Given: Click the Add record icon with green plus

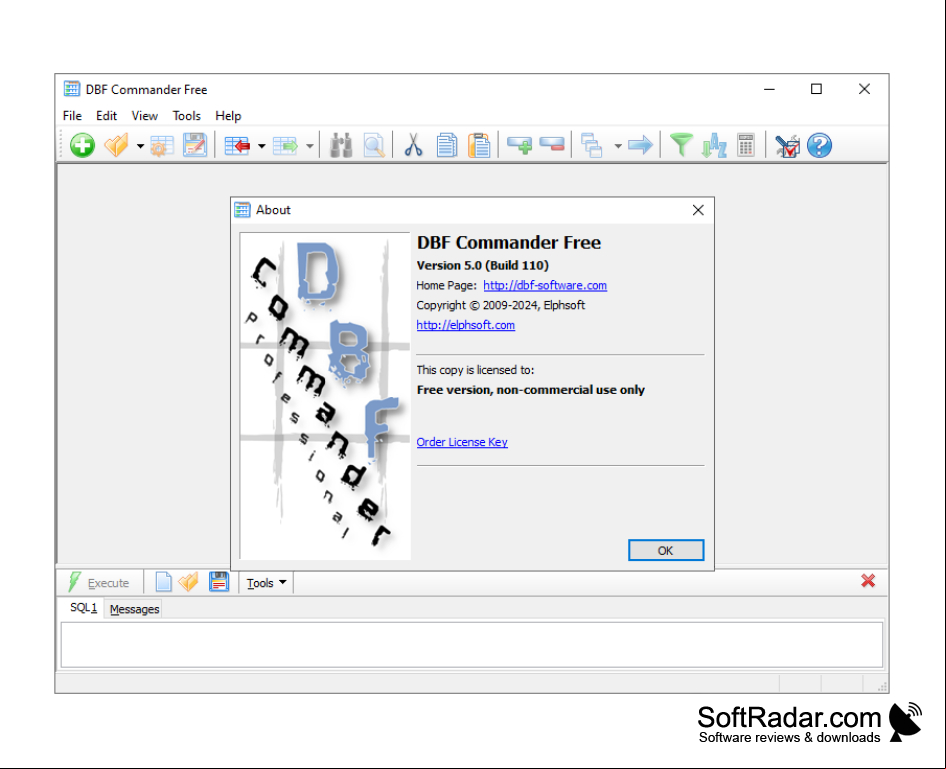Looking at the screenshot, I should [x=519, y=145].
